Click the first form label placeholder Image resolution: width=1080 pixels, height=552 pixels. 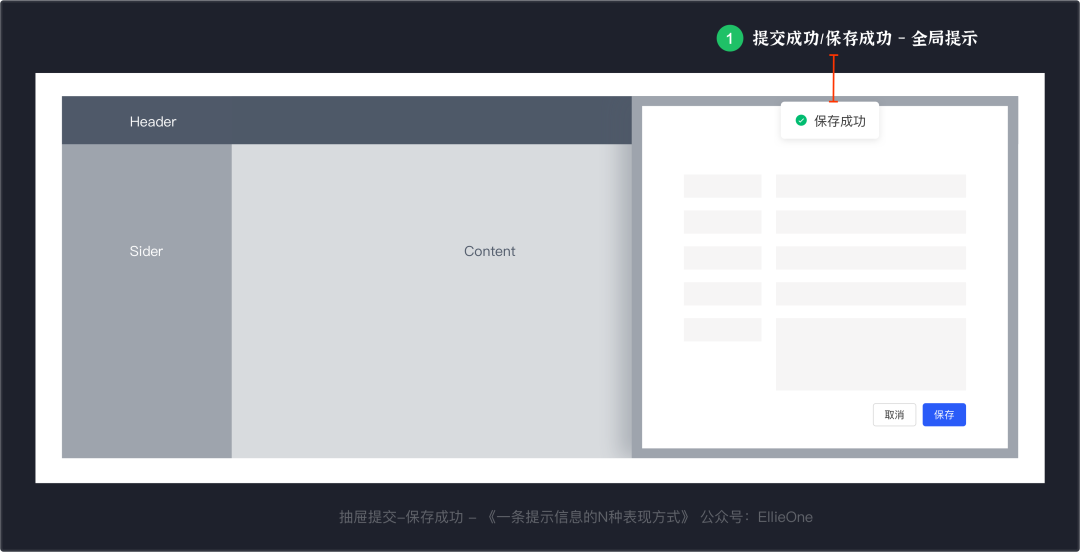(722, 186)
